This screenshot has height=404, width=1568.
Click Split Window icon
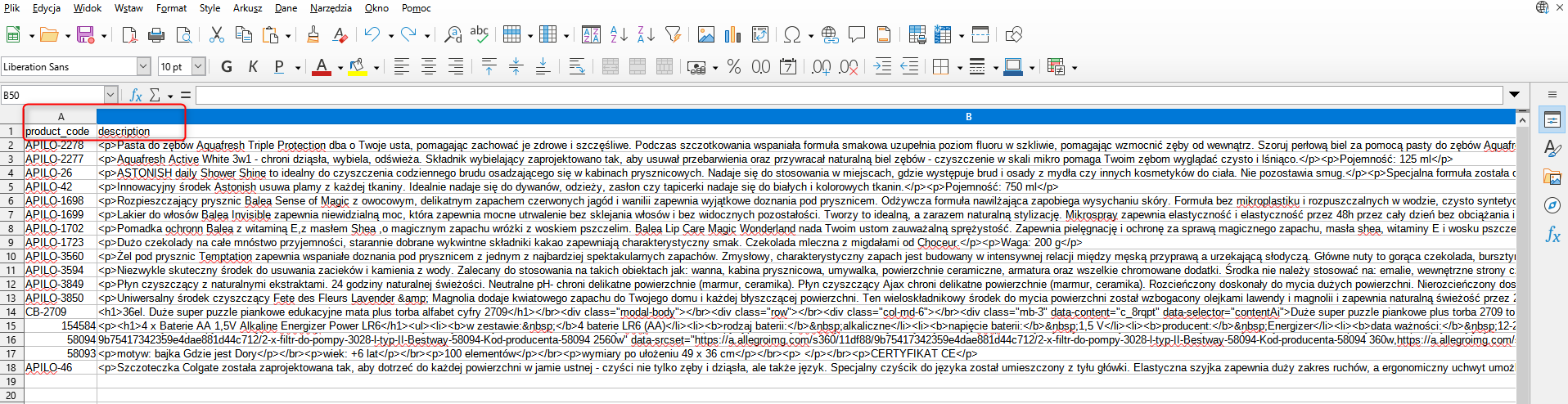[980, 34]
